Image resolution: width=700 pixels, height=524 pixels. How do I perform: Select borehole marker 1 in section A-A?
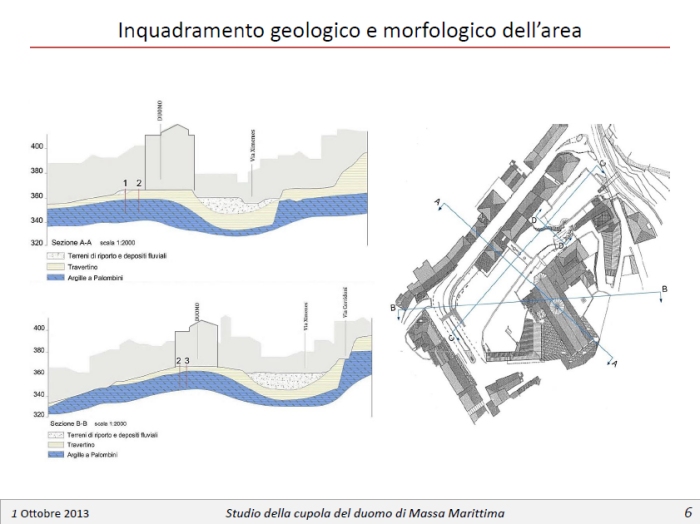click(x=125, y=184)
